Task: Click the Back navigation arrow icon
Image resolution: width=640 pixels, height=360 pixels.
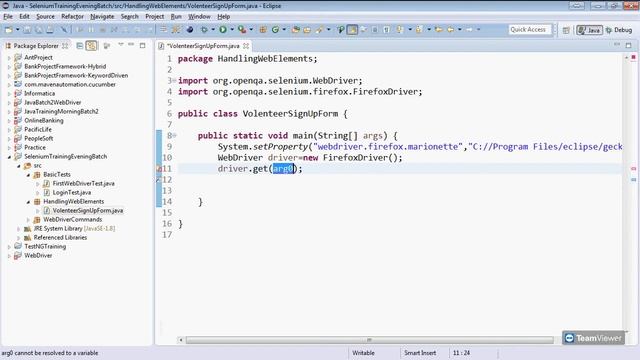Action: 451,30
